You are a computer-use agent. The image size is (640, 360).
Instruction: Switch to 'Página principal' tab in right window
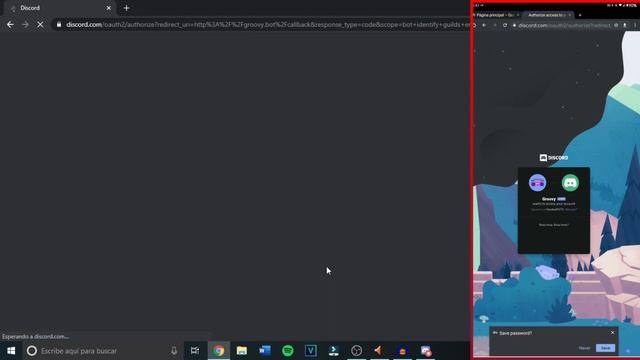click(496, 15)
